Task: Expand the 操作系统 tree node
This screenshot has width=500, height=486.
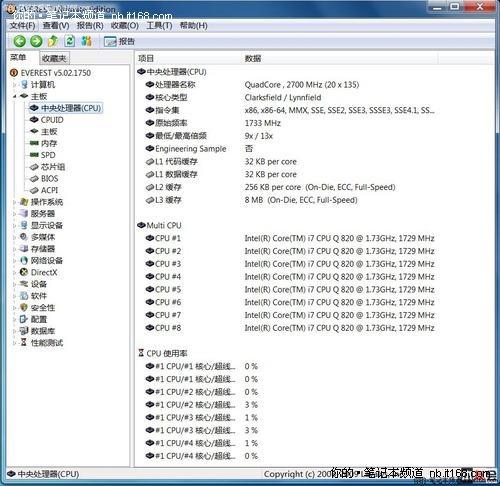Action: [14, 202]
